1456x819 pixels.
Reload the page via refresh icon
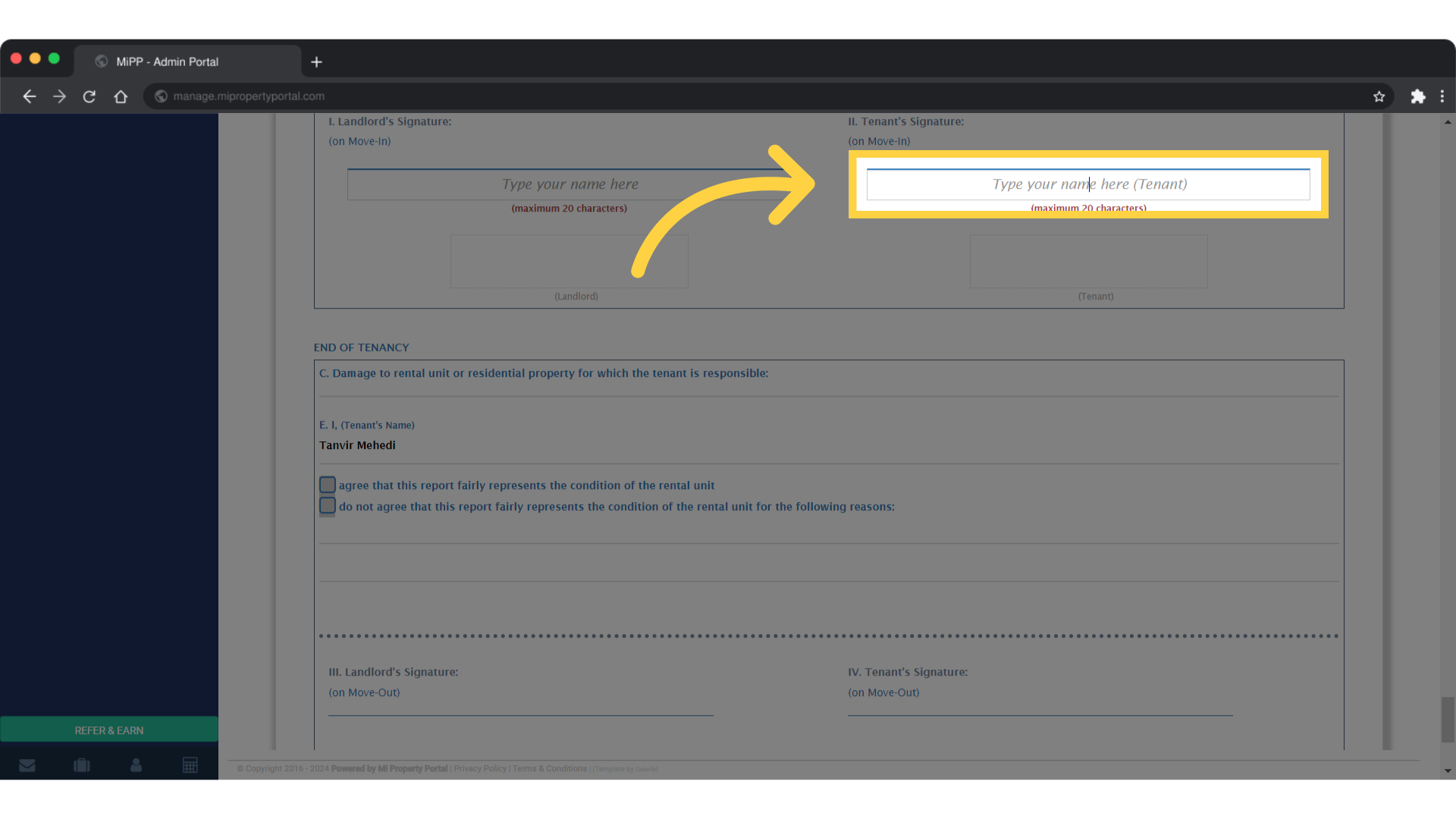(x=89, y=96)
